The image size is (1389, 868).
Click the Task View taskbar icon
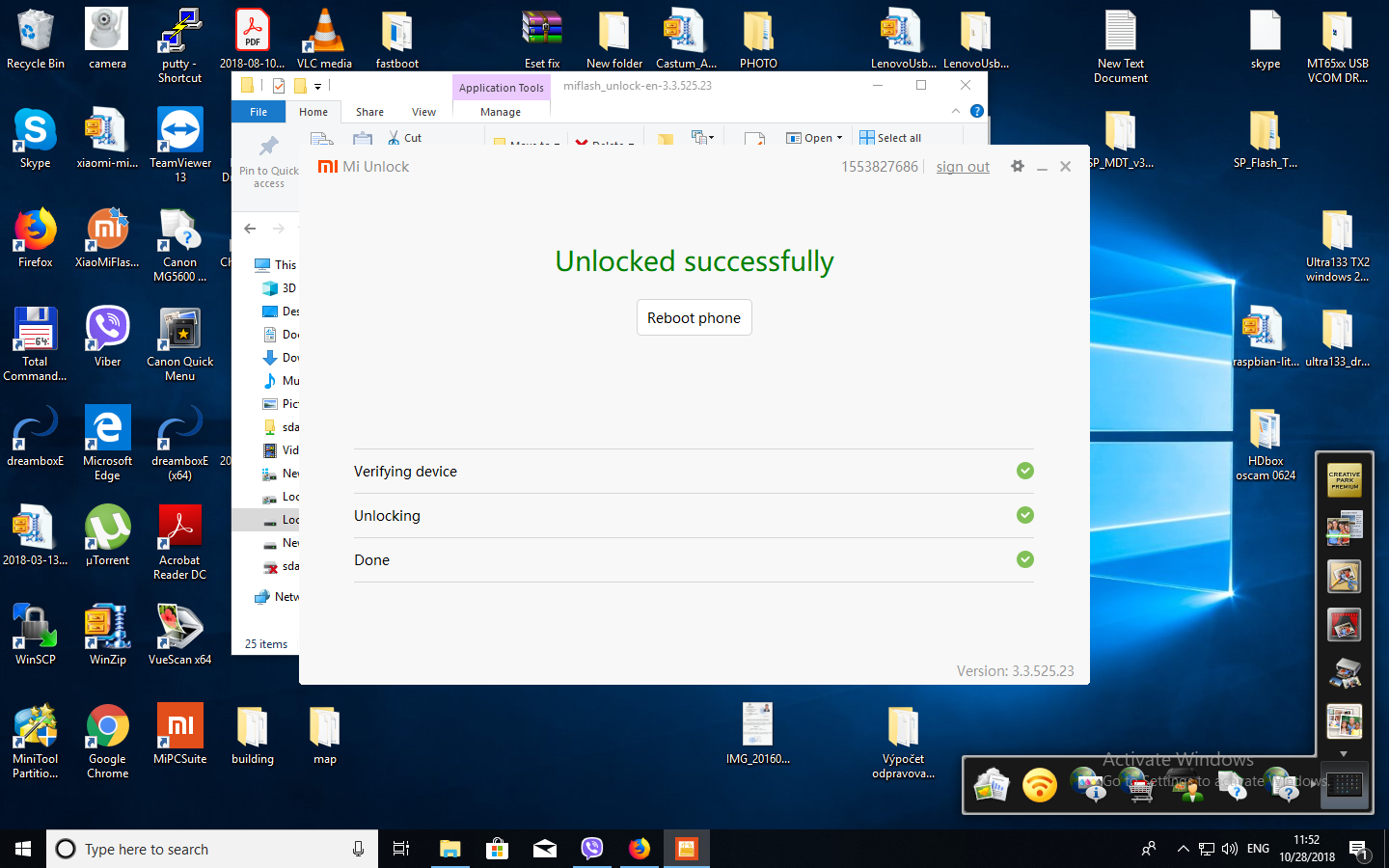pyautogui.click(x=401, y=849)
